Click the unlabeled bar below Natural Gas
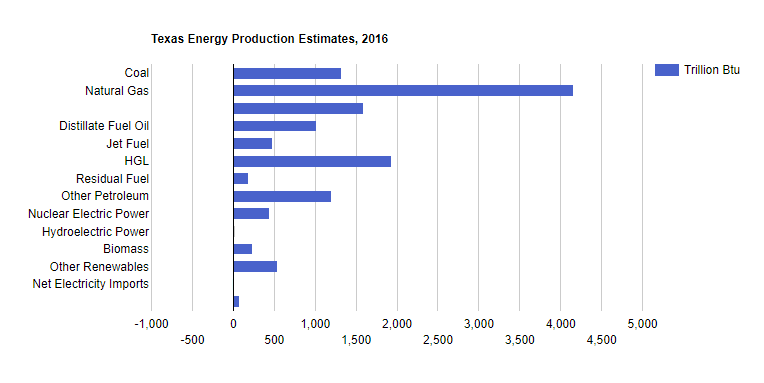Screen dimensions: 764x383 point(298,108)
